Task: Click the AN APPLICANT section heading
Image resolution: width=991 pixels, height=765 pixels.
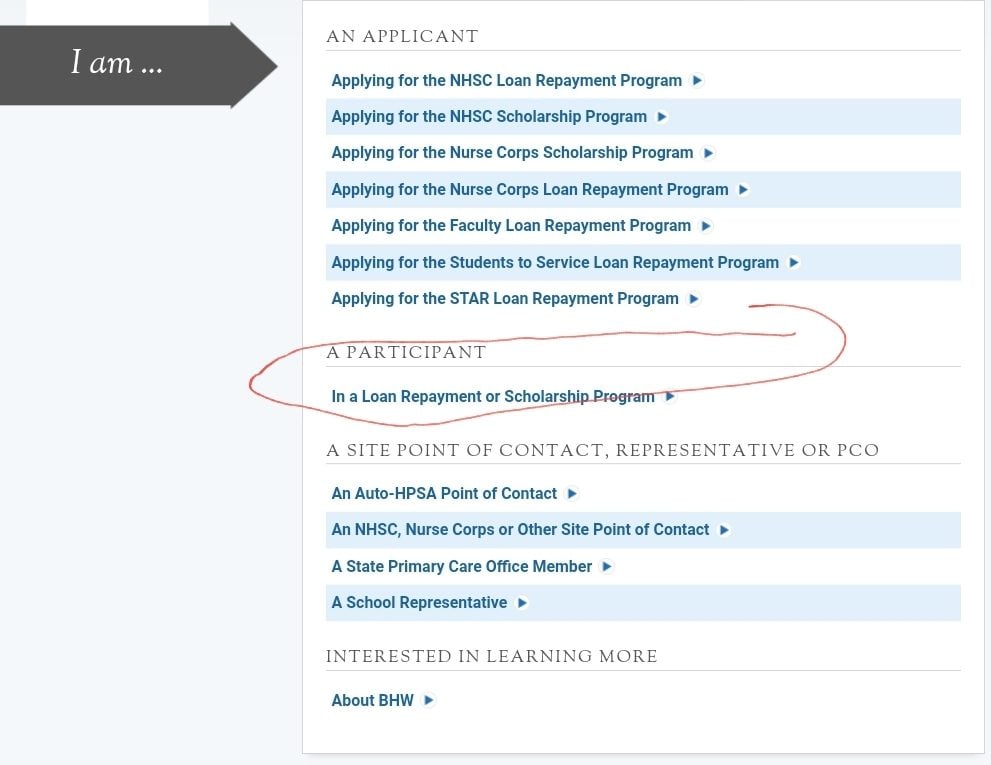Action: coord(402,36)
